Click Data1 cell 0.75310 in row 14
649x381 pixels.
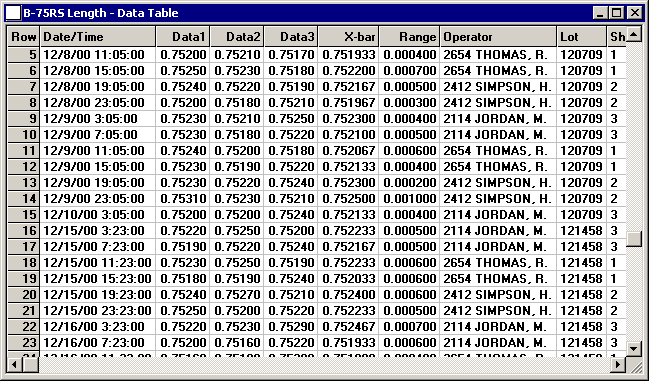coord(183,199)
